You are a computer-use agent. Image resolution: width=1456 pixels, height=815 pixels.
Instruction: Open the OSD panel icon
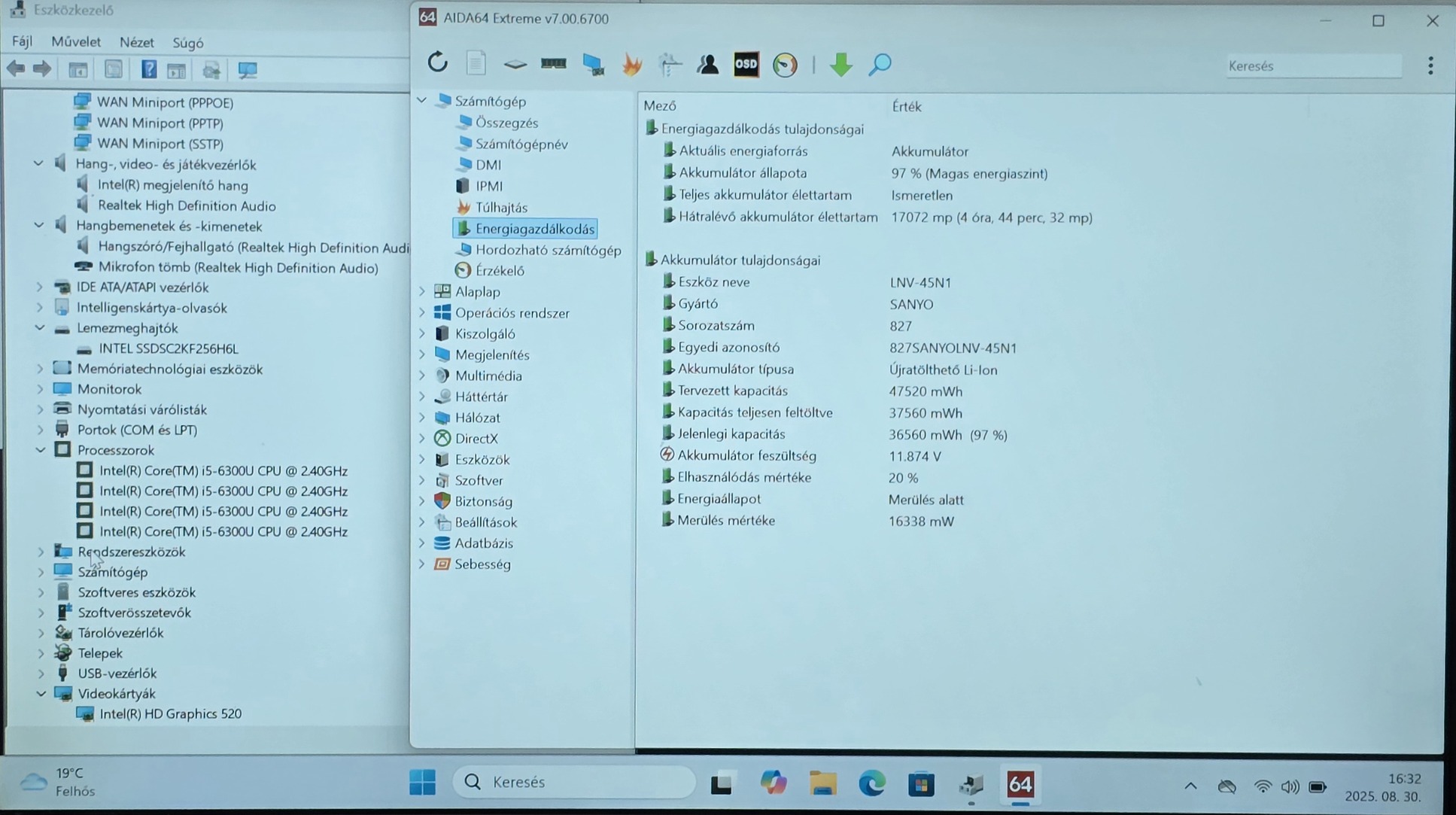(x=746, y=65)
